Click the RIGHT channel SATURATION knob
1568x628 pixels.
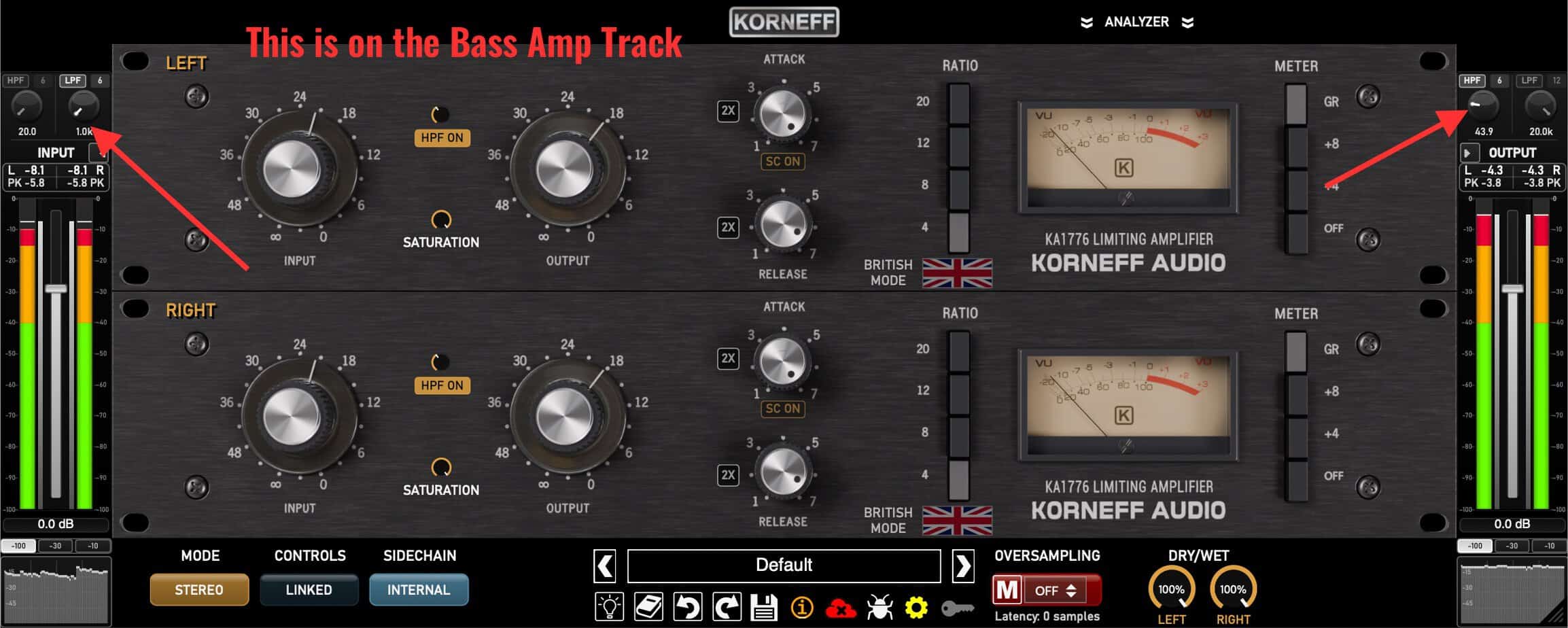click(441, 467)
